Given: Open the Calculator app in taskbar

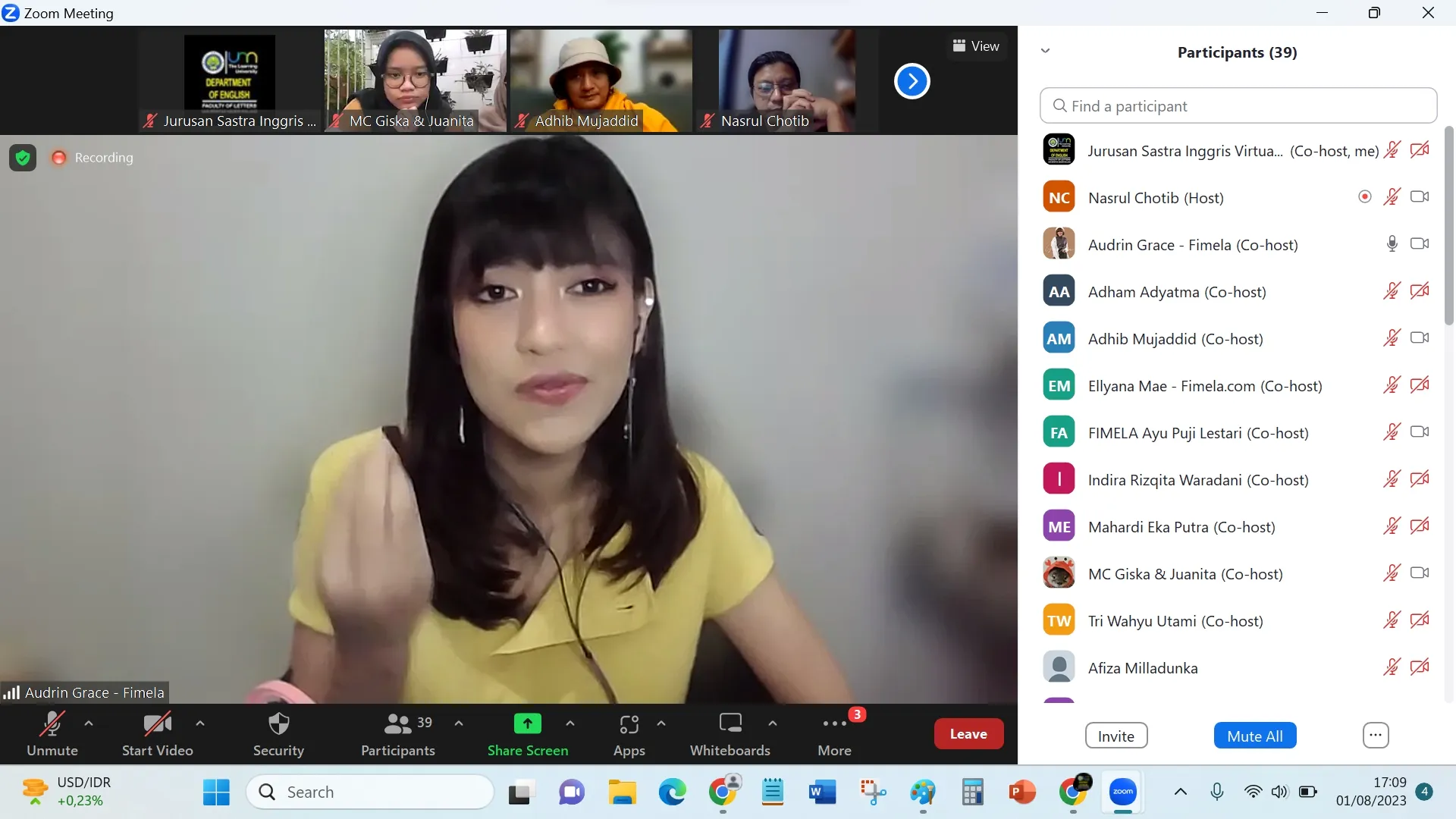Looking at the screenshot, I should click(x=972, y=792).
